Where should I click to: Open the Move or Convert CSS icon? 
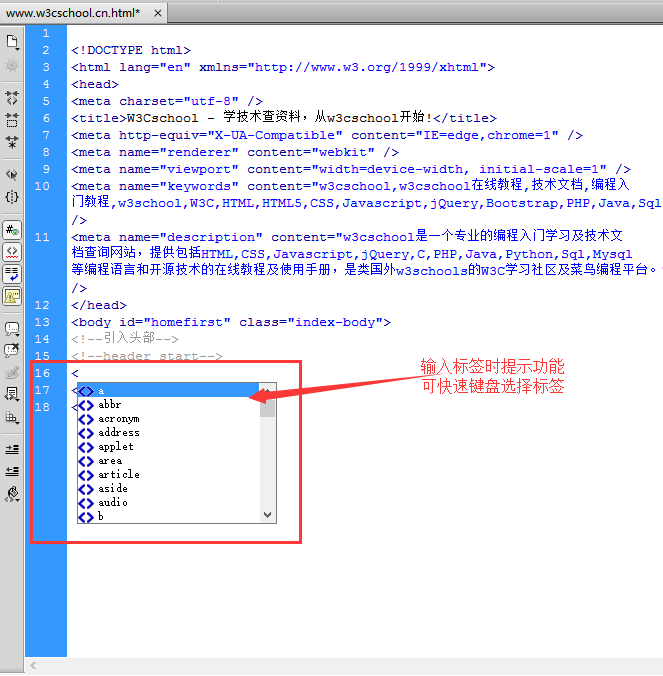[x=12, y=417]
